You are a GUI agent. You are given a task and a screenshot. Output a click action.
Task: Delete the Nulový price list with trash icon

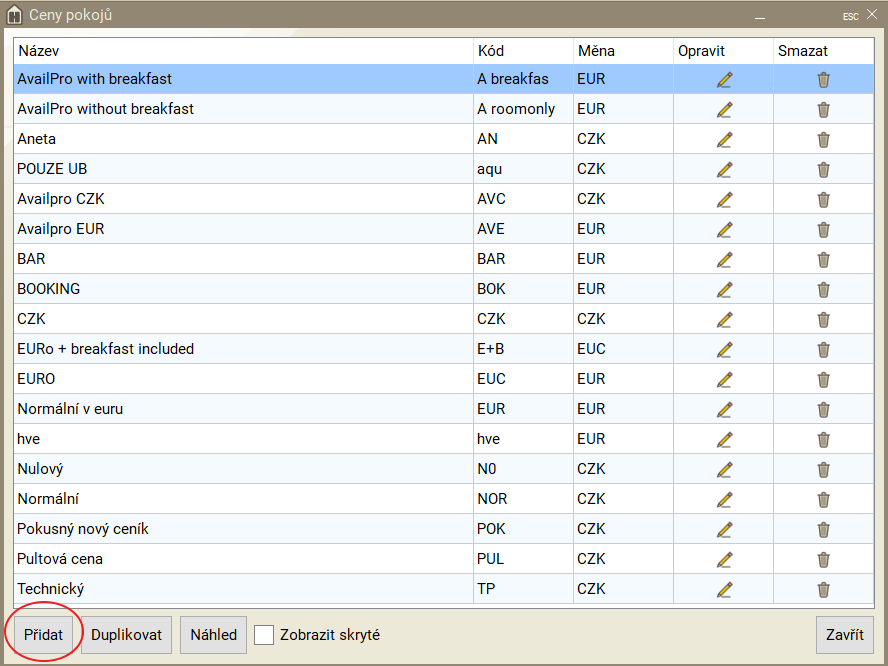[823, 470]
